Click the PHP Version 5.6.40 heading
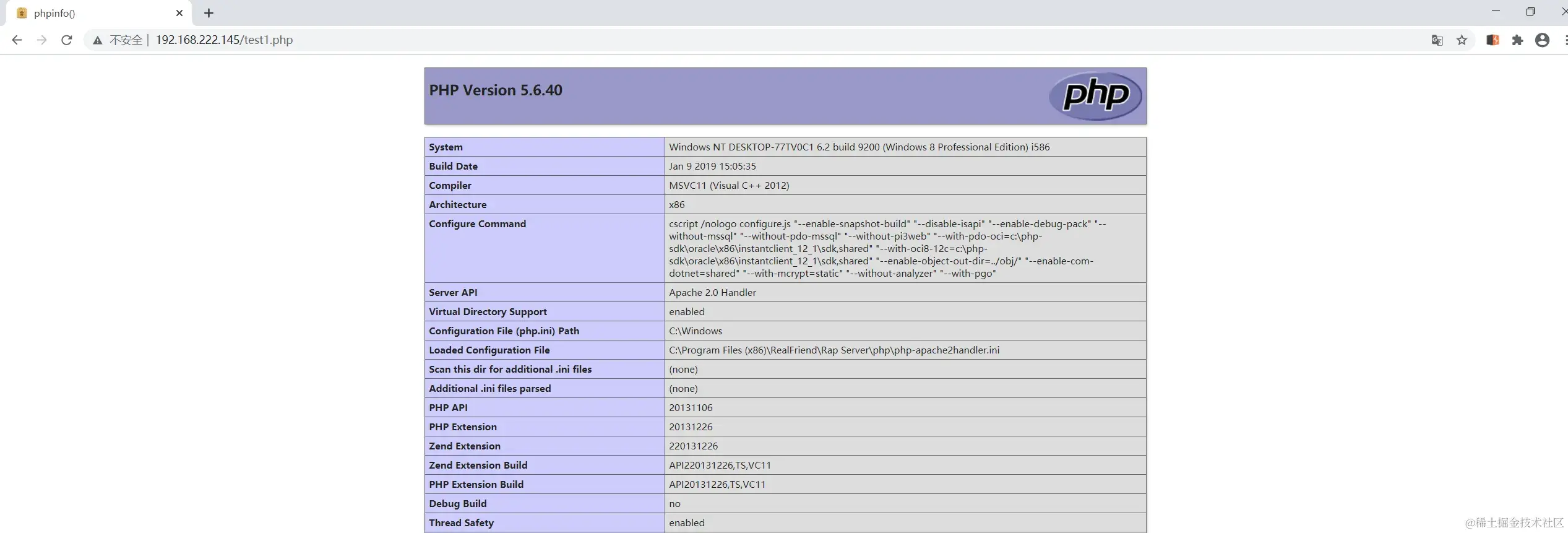Screen dimensions: 1568x533 496,90
